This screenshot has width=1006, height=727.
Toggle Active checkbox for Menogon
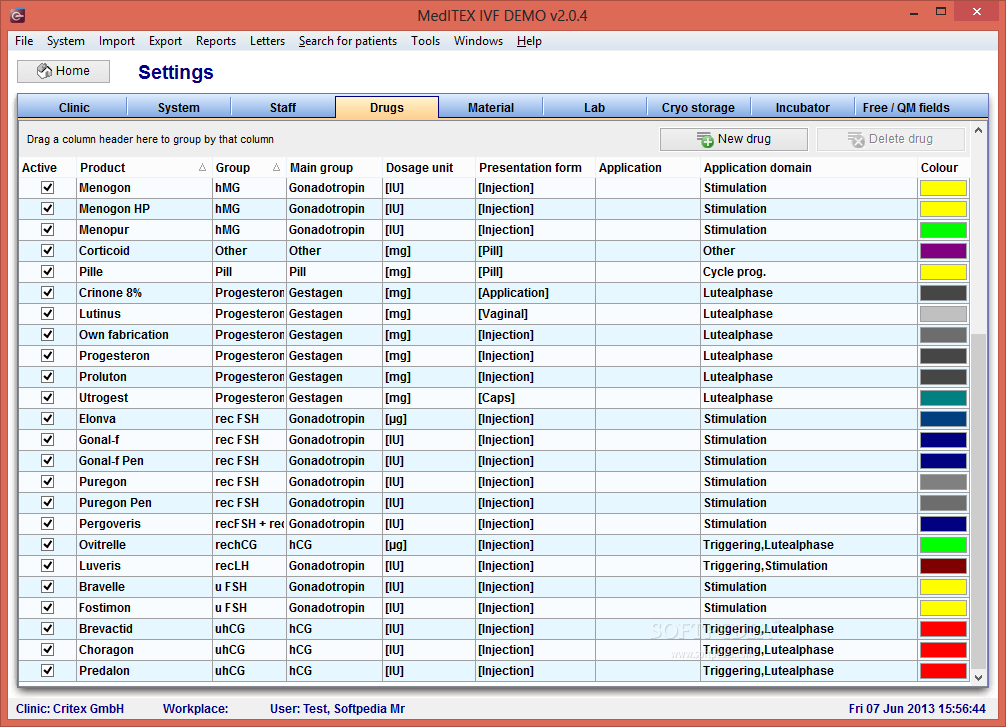tap(47, 187)
